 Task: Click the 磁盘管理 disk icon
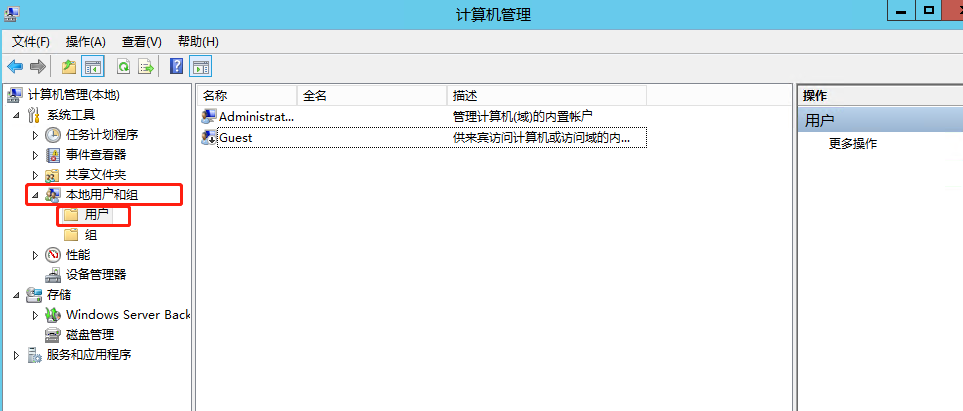click(x=53, y=335)
